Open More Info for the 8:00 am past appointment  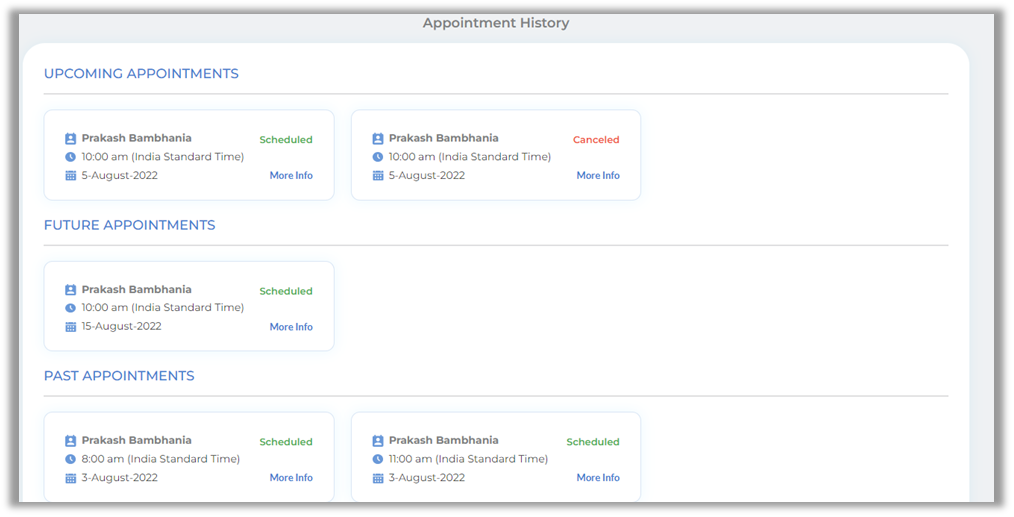click(291, 478)
